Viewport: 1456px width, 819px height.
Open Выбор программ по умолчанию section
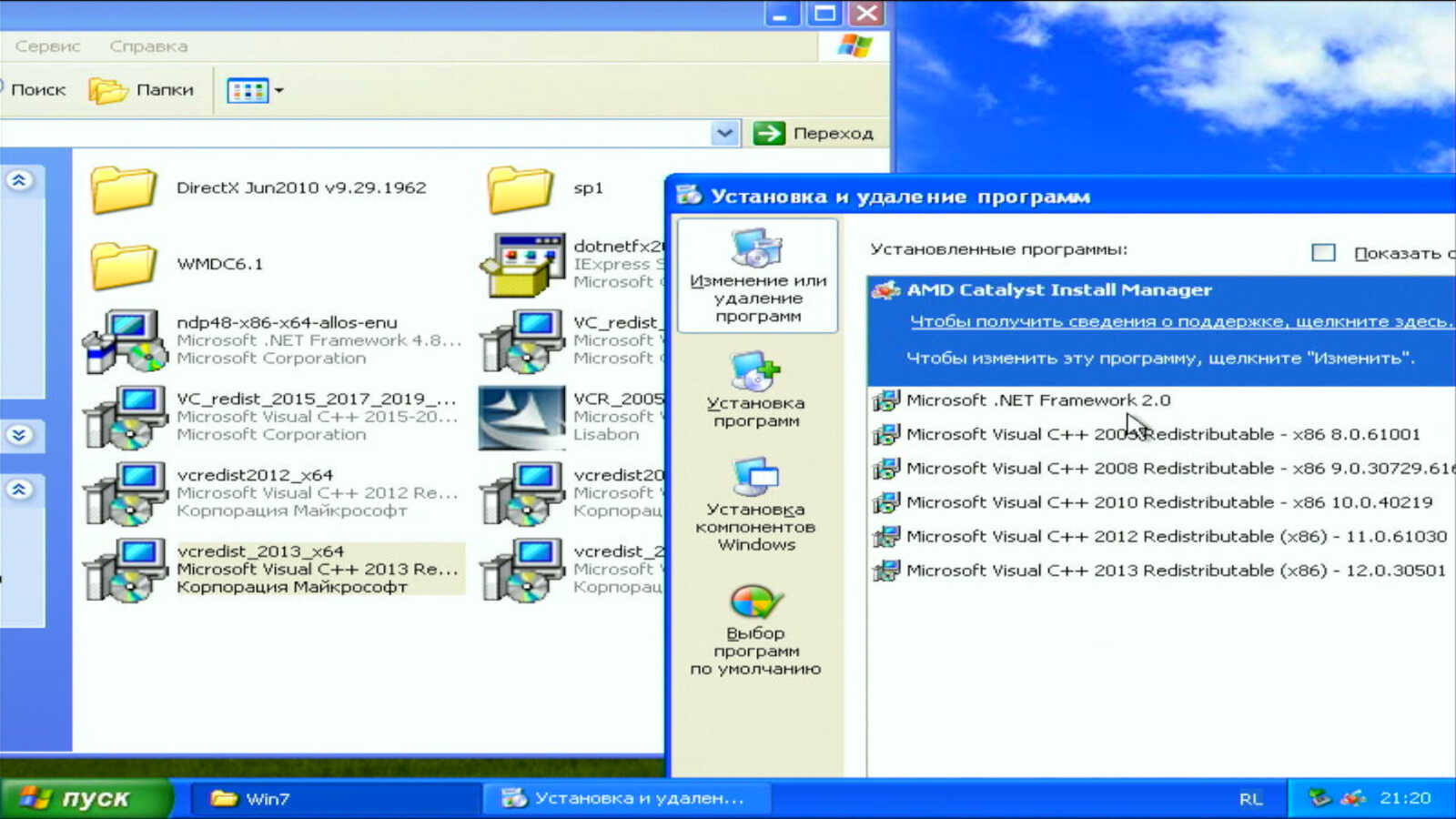[755, 630]
